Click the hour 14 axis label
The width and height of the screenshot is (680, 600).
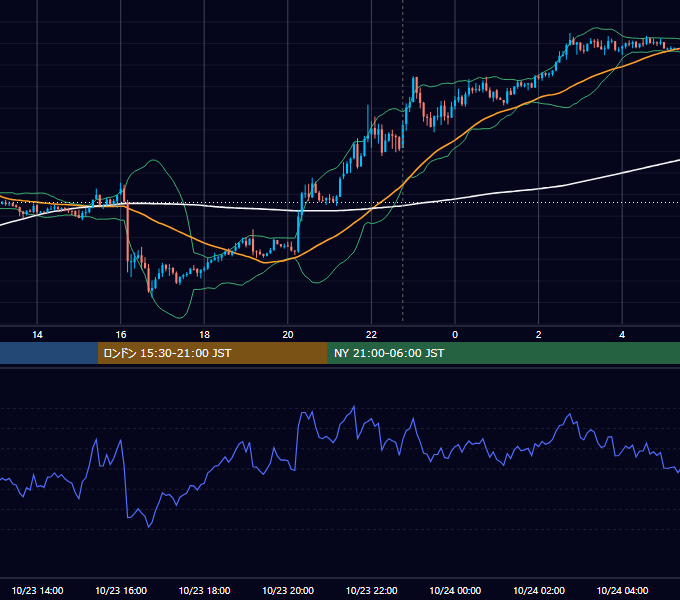coord(37,335)
